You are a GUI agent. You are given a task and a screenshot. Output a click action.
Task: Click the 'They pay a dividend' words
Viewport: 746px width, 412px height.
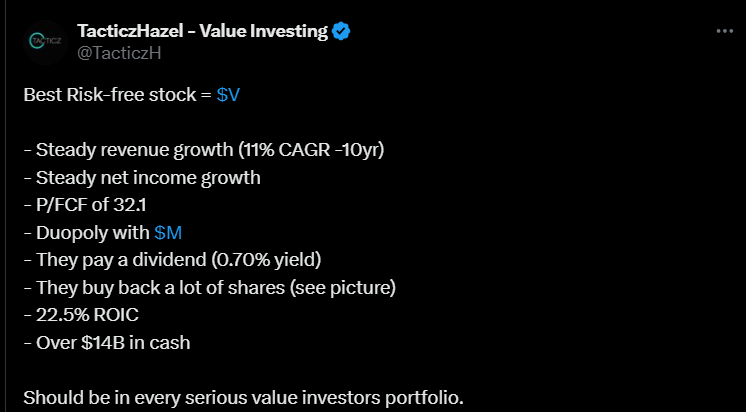coord(119,260)
